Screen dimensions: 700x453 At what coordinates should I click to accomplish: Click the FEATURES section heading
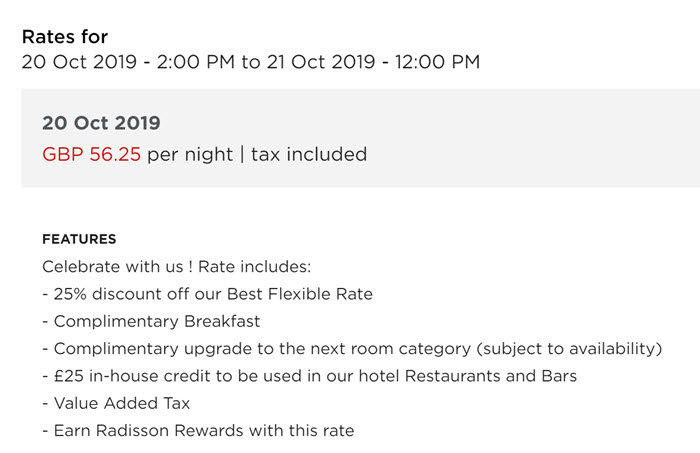[x=79, y=239]
